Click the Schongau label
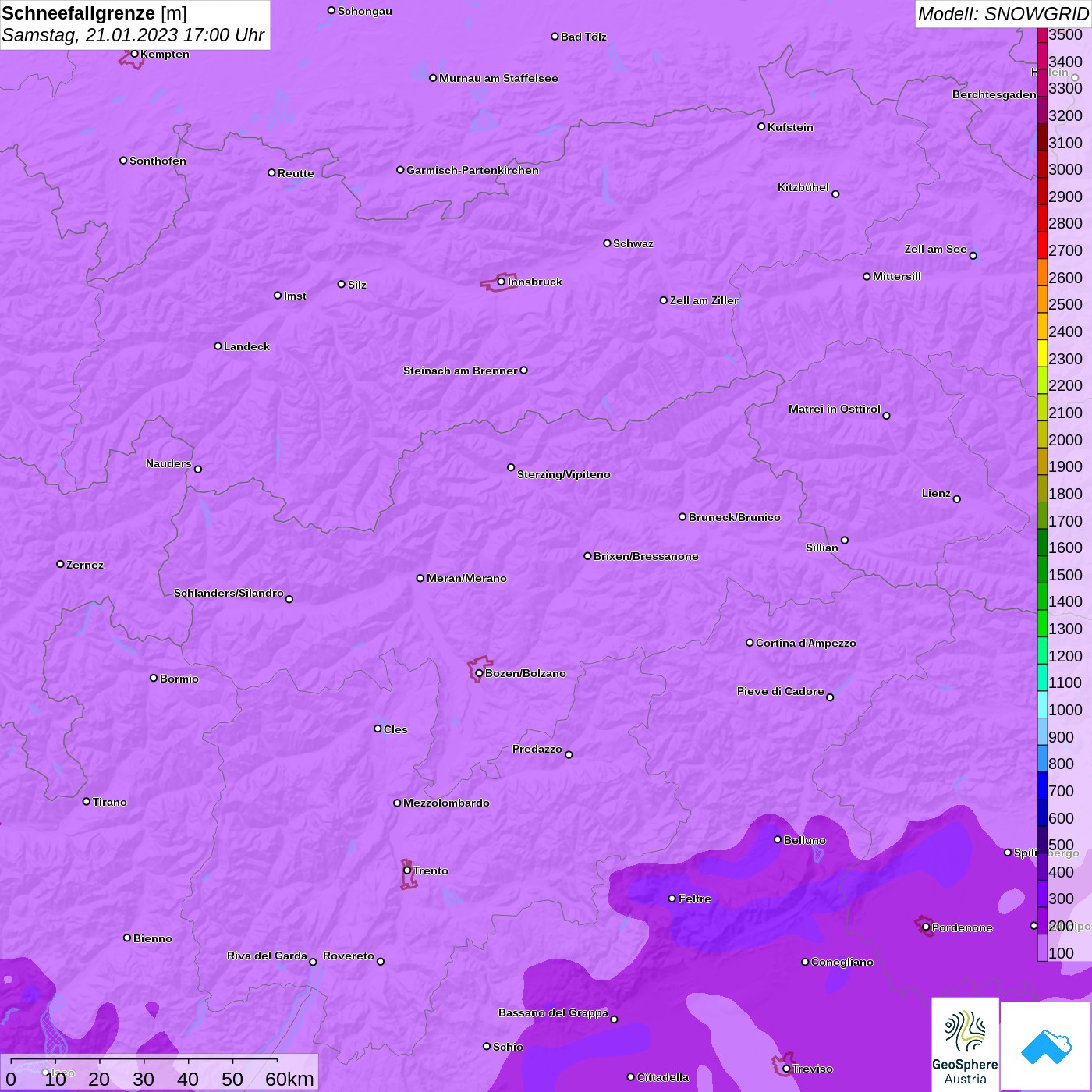Screen dimensions: 1092x1092 [364, 11]
